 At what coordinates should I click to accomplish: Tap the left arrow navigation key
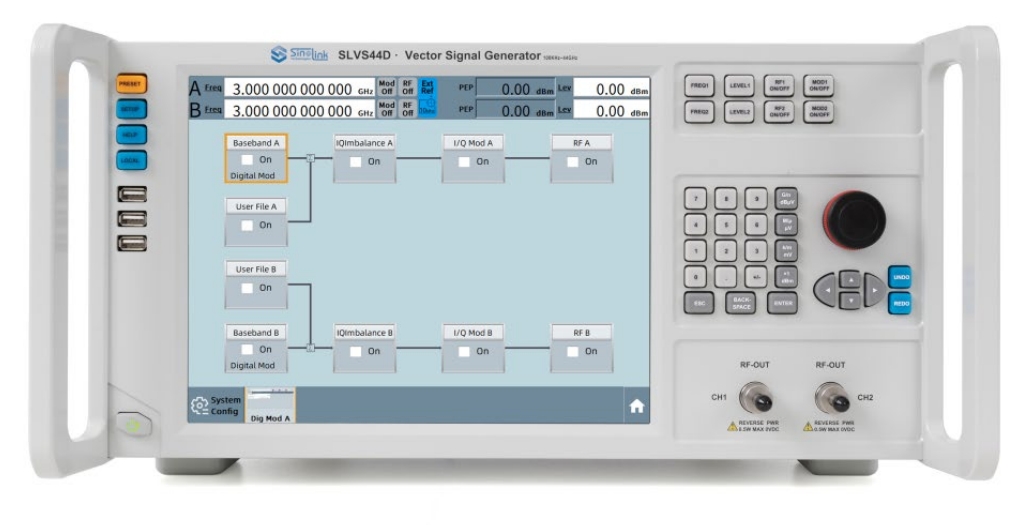[825, 289]
